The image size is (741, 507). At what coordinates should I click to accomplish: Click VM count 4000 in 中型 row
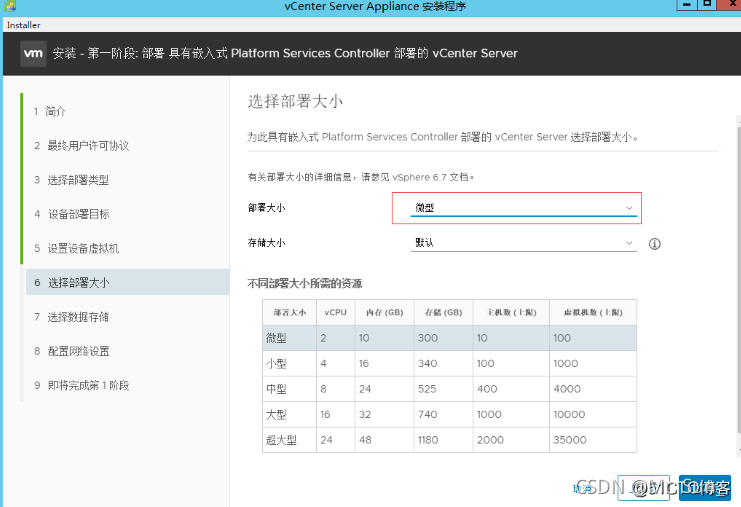[x=567, y=389]
